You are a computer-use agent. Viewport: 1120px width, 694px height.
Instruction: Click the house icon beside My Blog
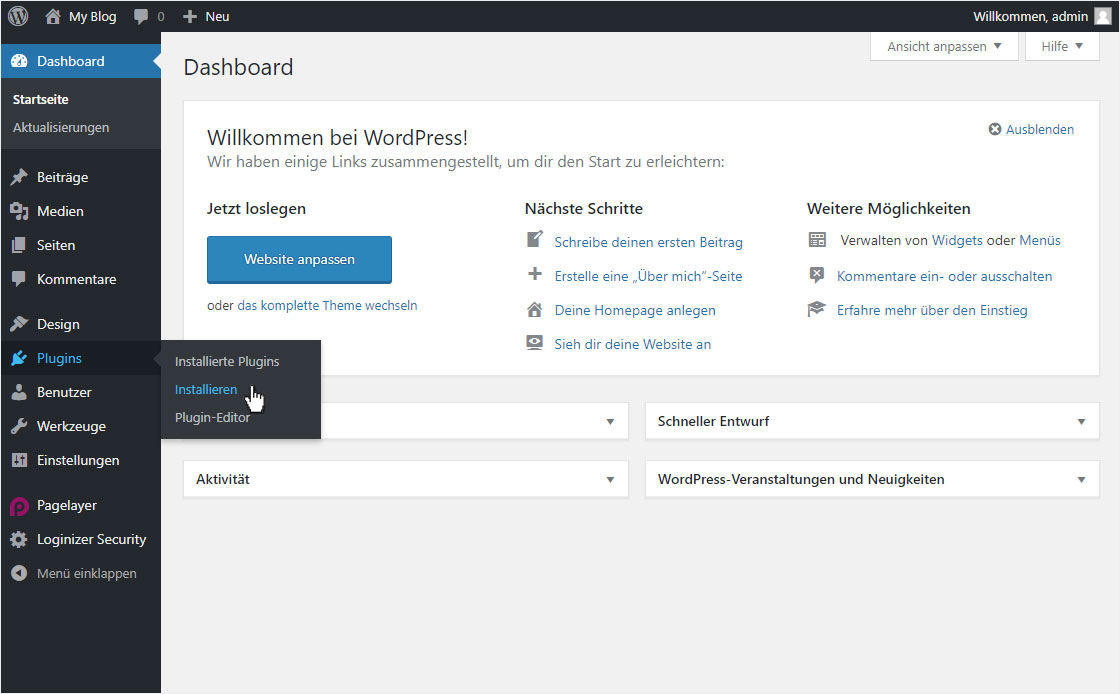(53, 16)
